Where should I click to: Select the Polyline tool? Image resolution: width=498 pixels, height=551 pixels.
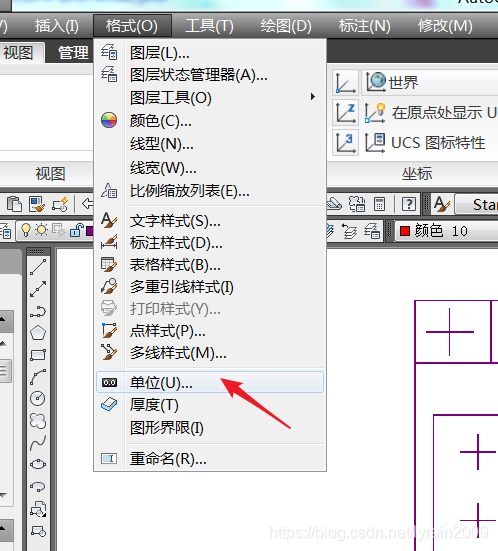tap(38, 311)
